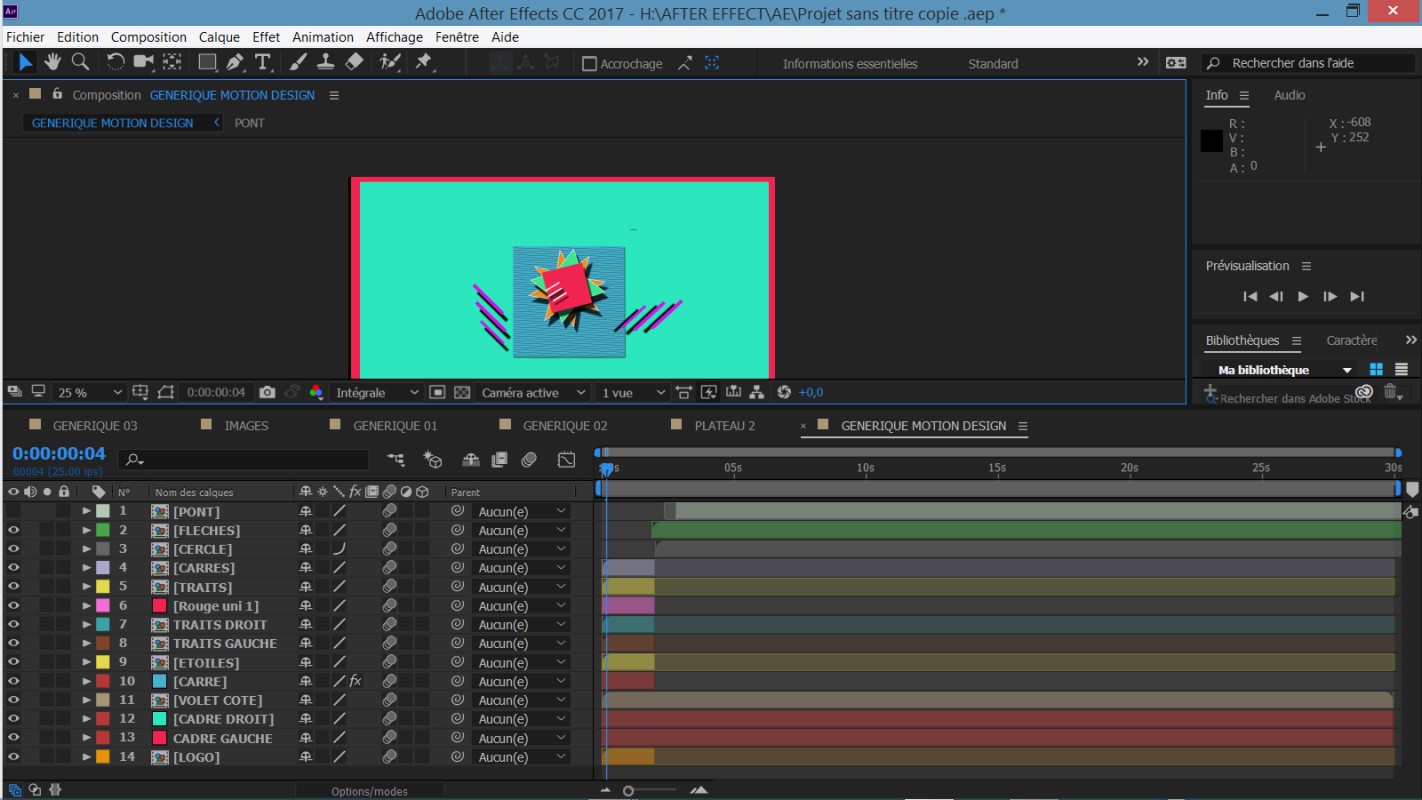Hide the FLECHES layer

13,530
